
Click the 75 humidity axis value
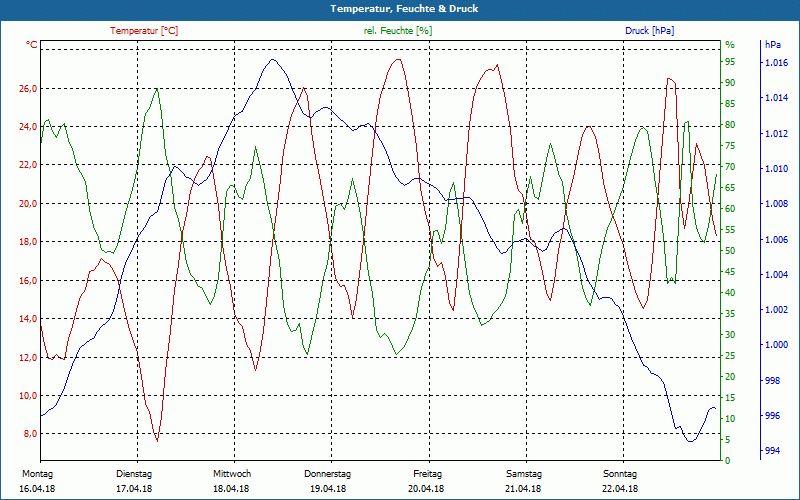click(x=730, y=146)
